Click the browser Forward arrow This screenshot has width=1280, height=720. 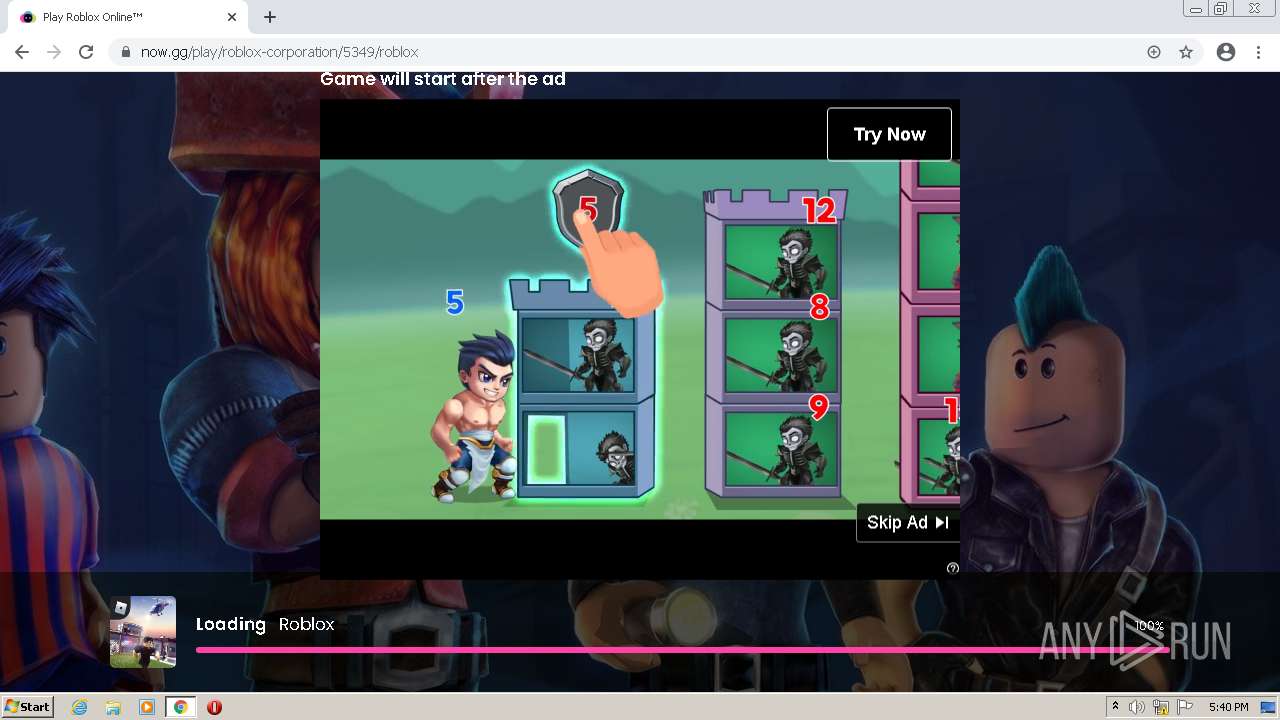[x=54, y=52]
